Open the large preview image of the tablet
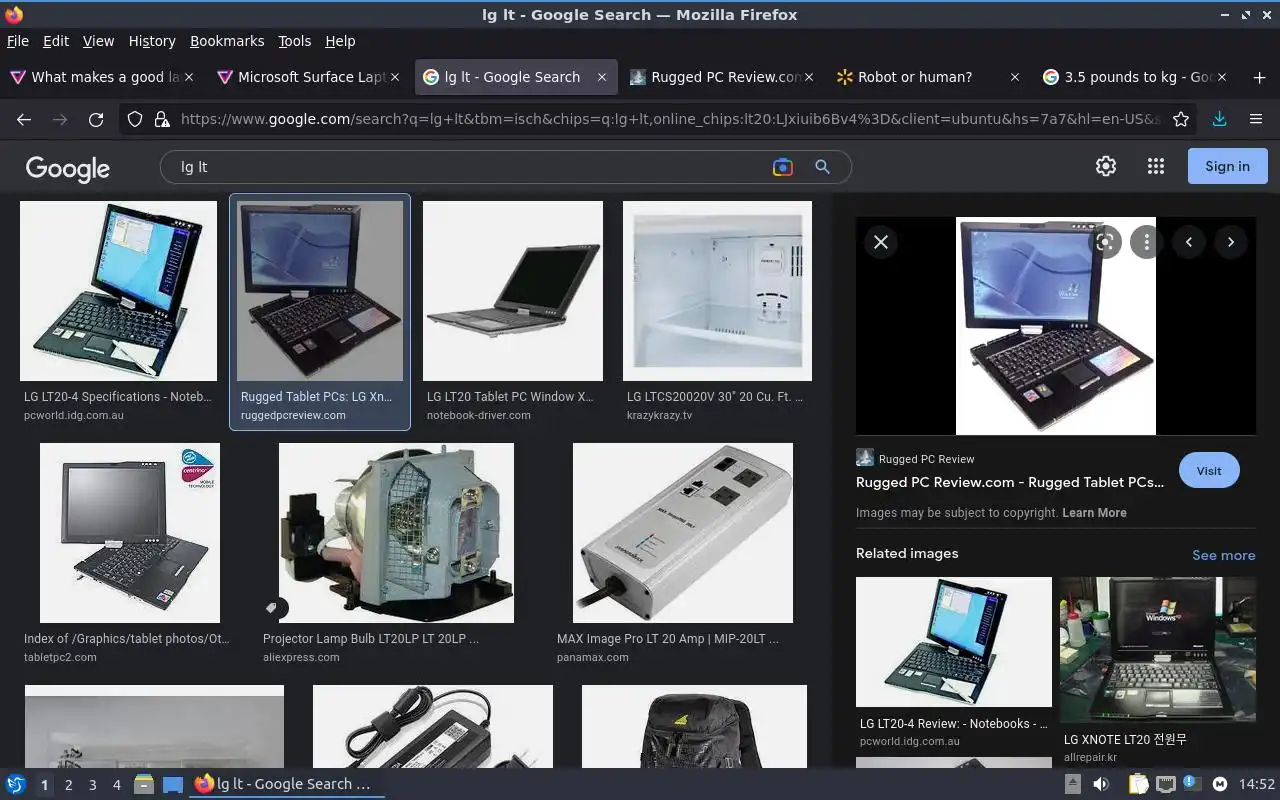 pos(1056,326)
